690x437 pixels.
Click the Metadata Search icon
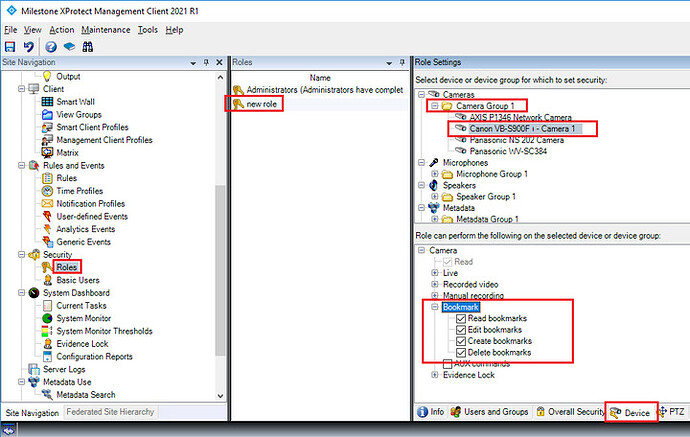click(x=47, y=395)
